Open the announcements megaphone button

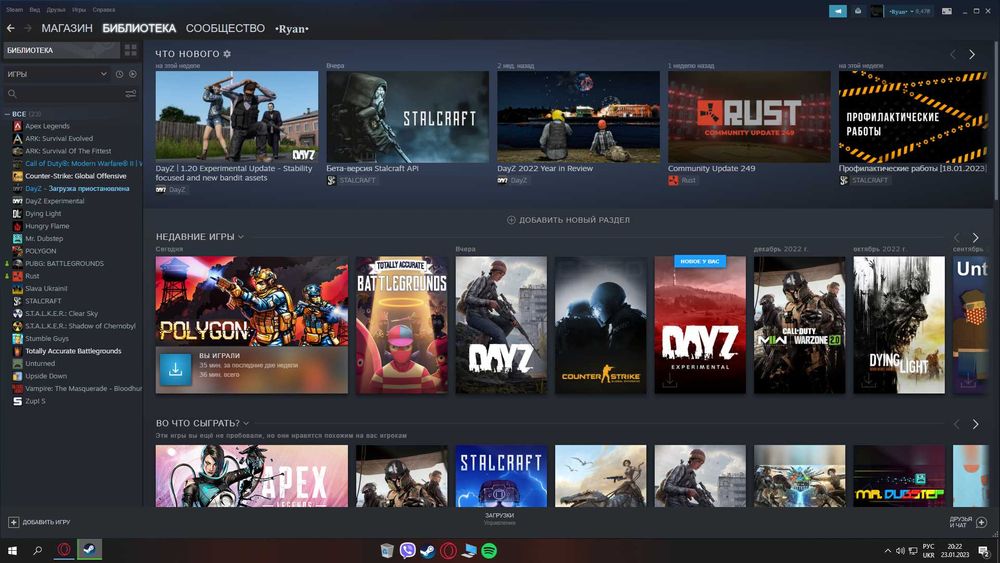(837, 11)
